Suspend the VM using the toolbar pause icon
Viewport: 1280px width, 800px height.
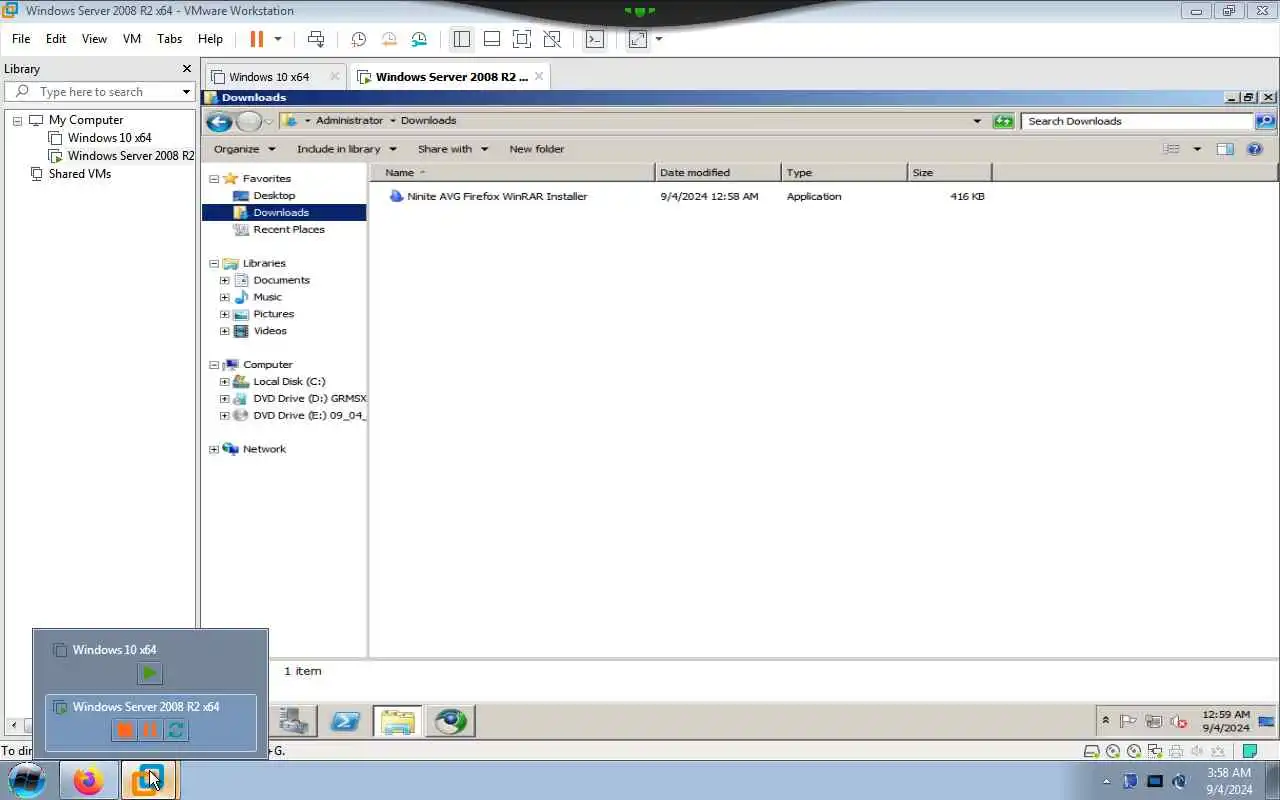(x=256, y=39)
